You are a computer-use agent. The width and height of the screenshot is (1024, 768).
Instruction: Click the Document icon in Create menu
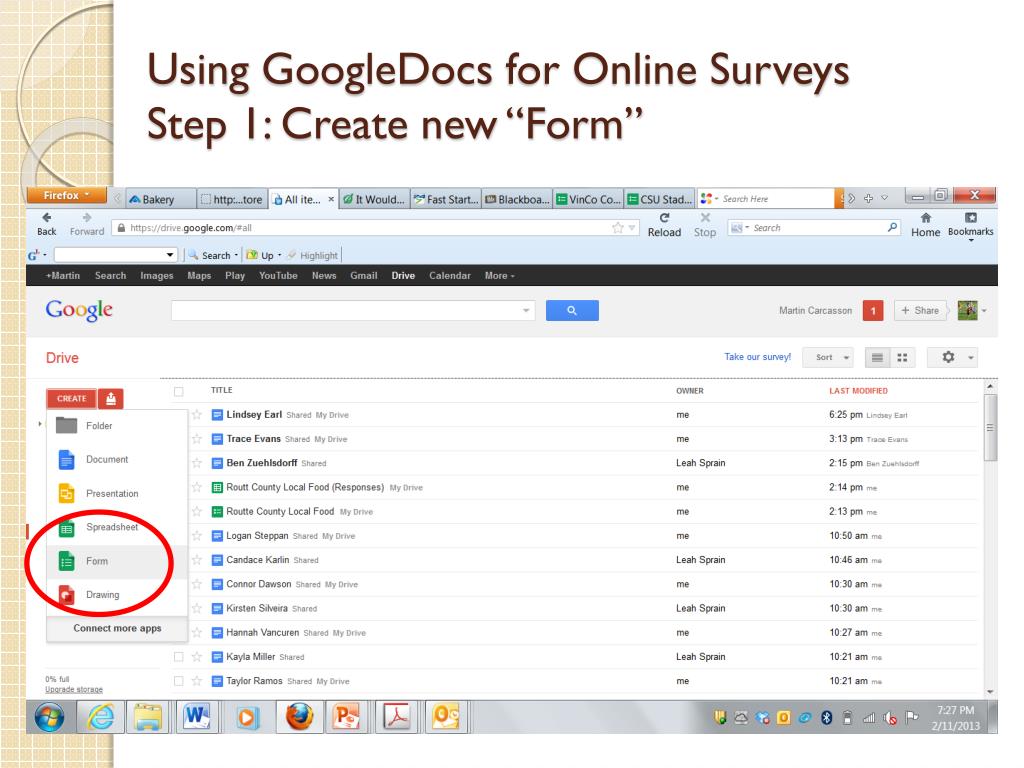(66, 460)
